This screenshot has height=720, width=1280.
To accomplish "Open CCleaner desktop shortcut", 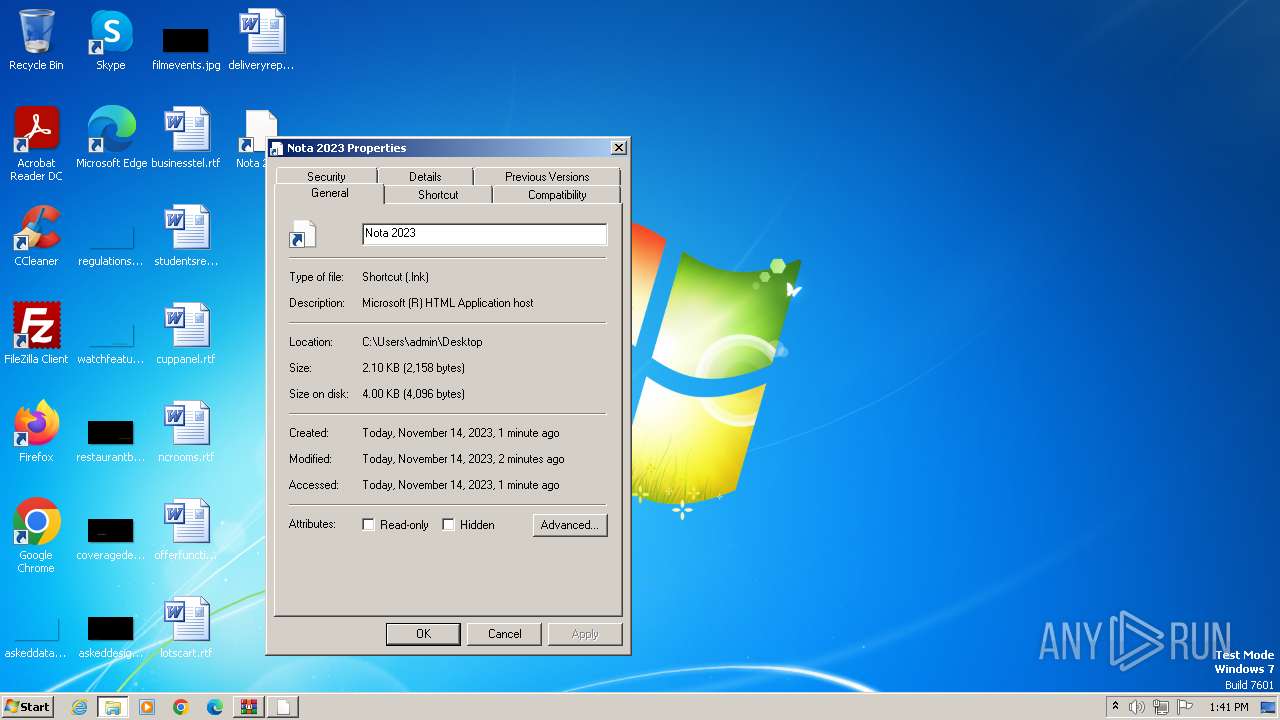I will pos(36,236).
